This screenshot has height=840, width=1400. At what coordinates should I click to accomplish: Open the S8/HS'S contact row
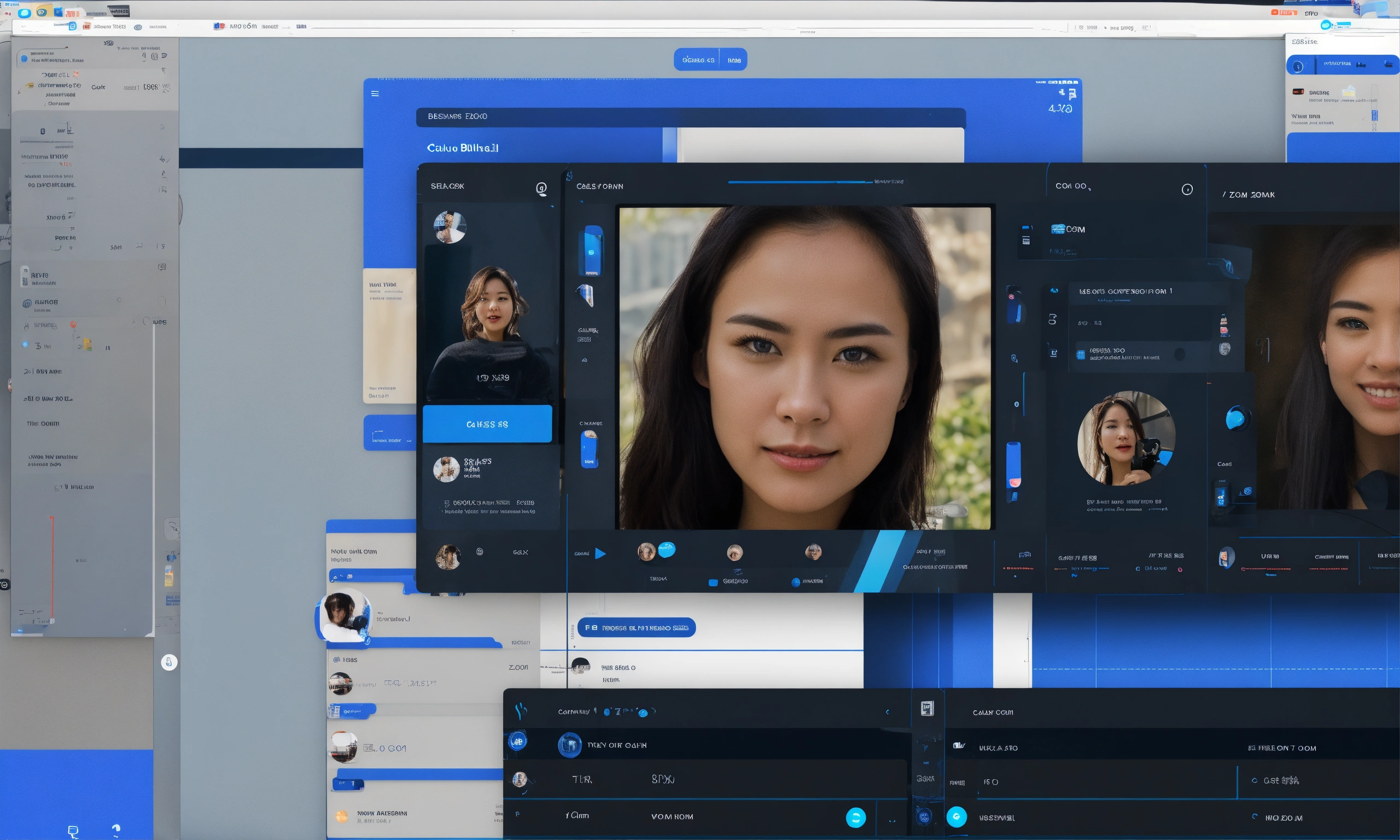pyautogui.click(x=491, y=469)
